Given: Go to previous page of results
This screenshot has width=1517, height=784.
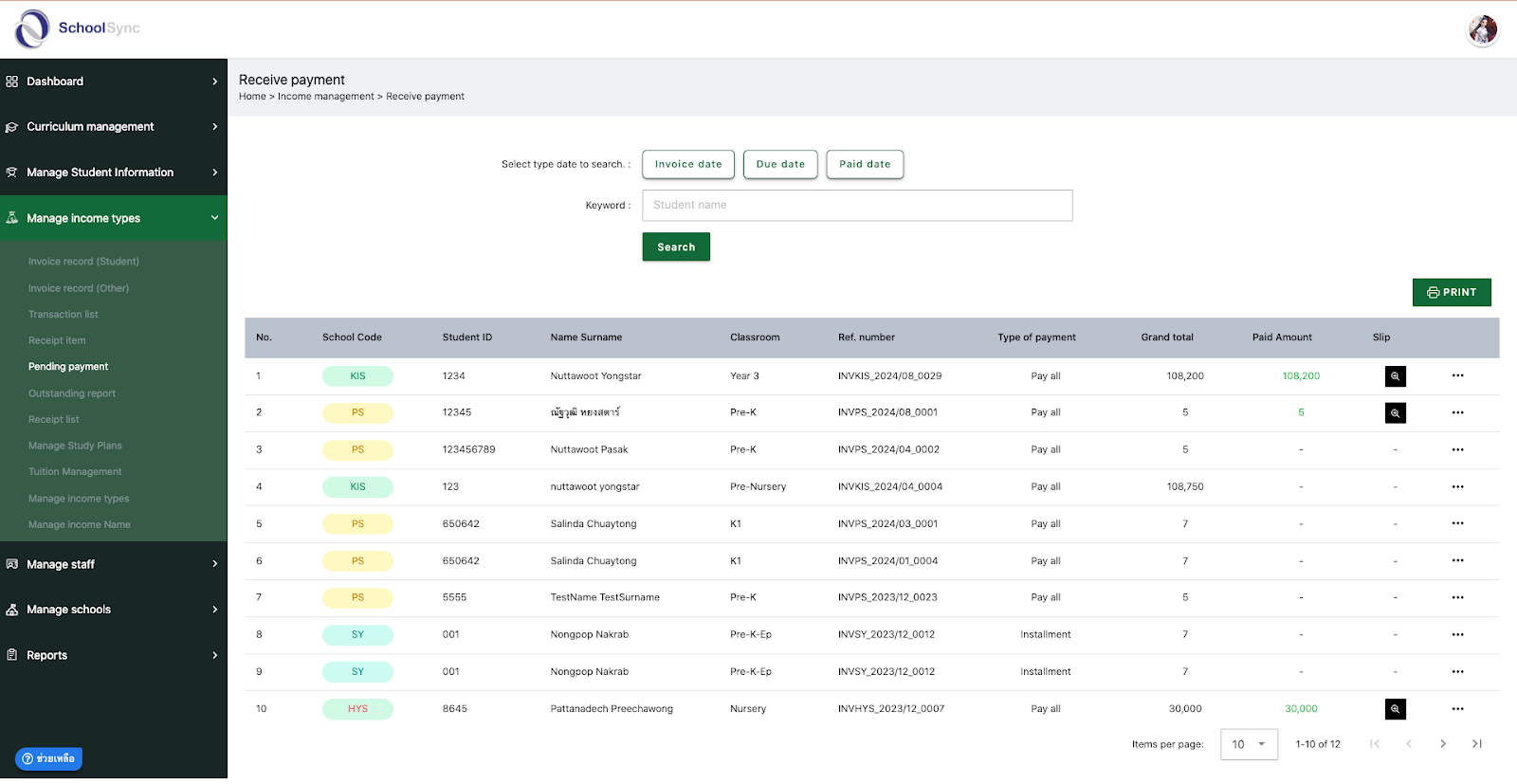Looking at the screenshot, I should click(x=1409, y=744).
